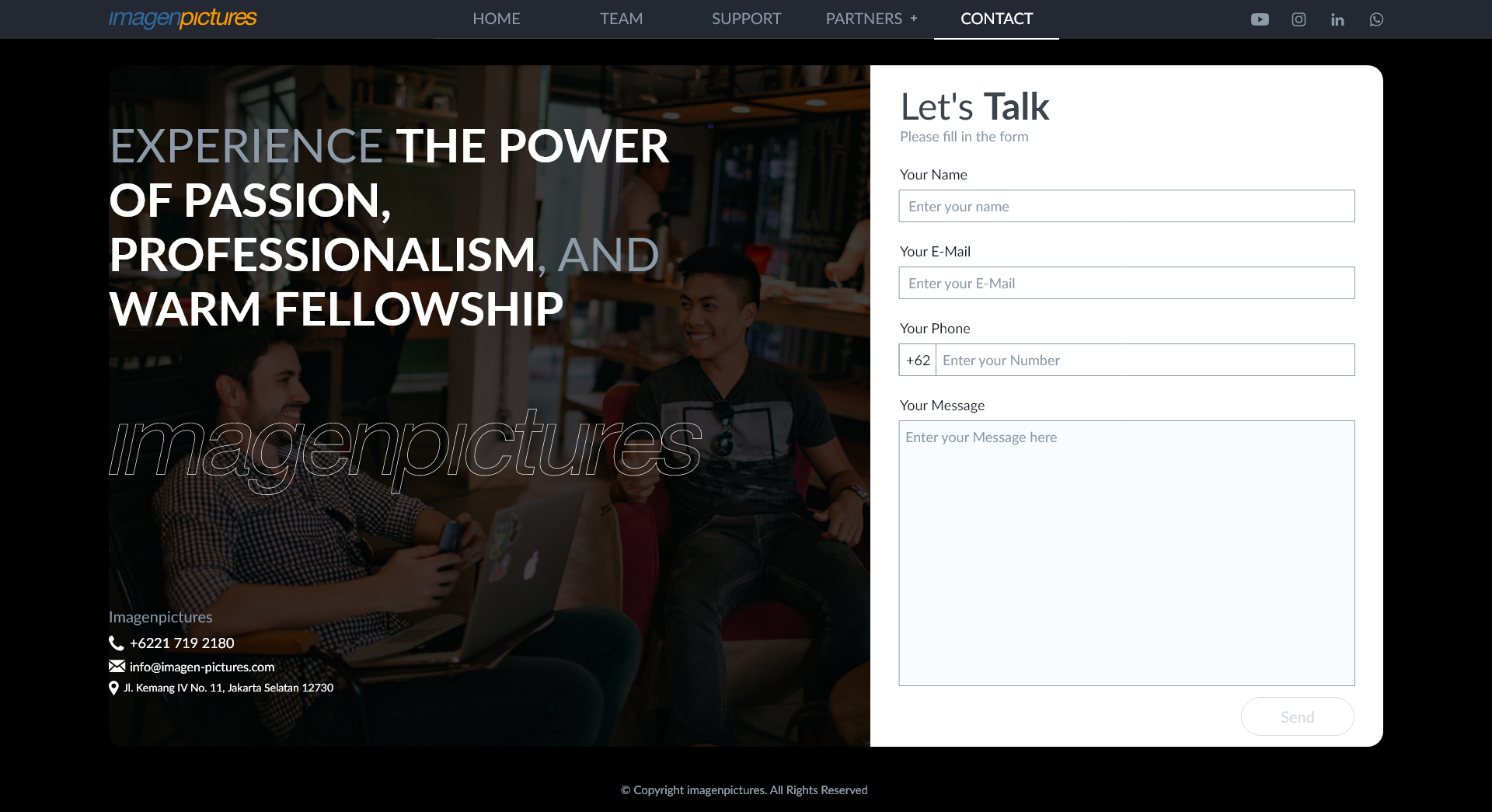This screenshot has width=1492, height=812.
Task: Focus the message text area
Action: (1127, 553)
